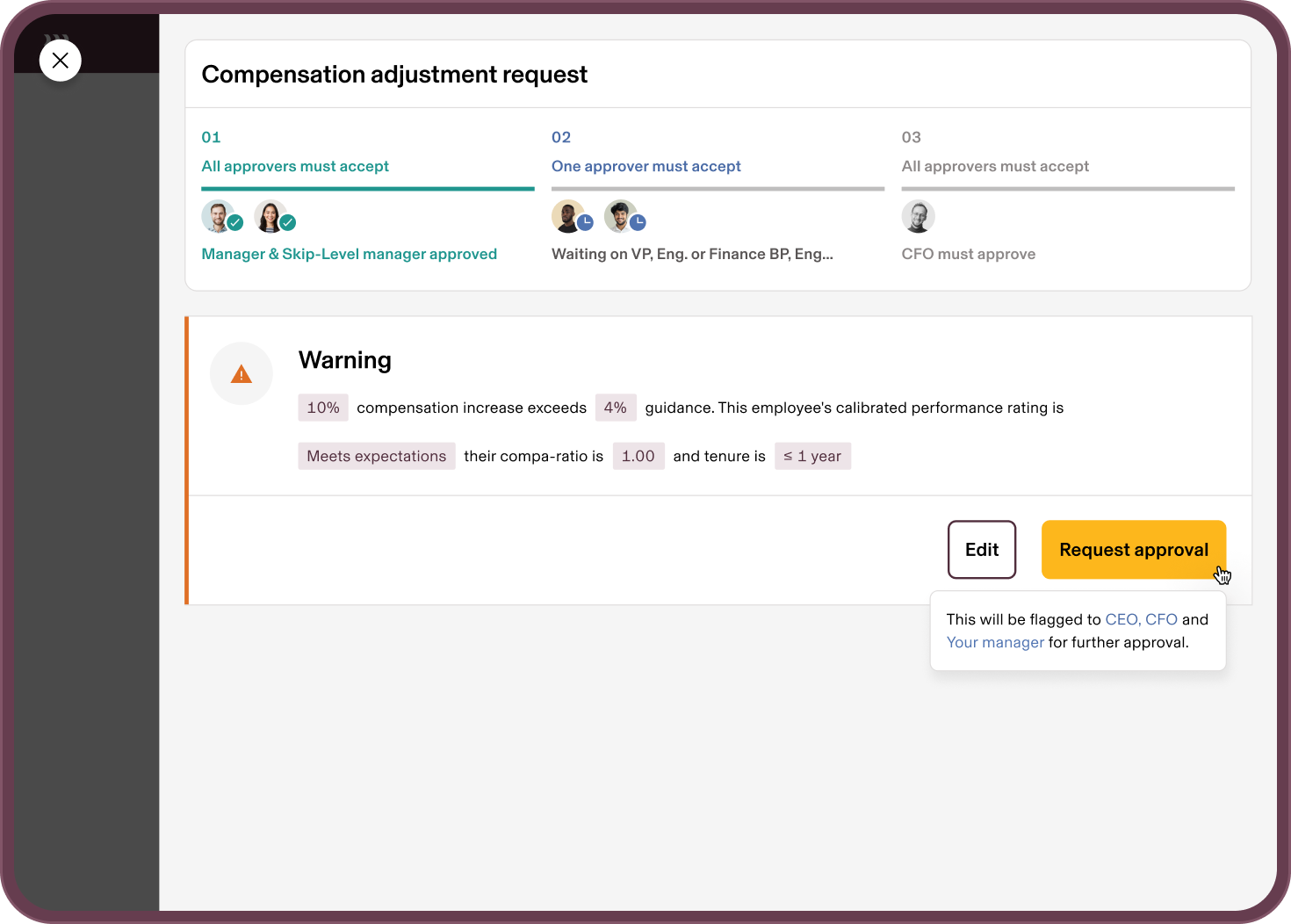
Task: Open the CFO link in the tooltip
Action: tap(1161, 619)
